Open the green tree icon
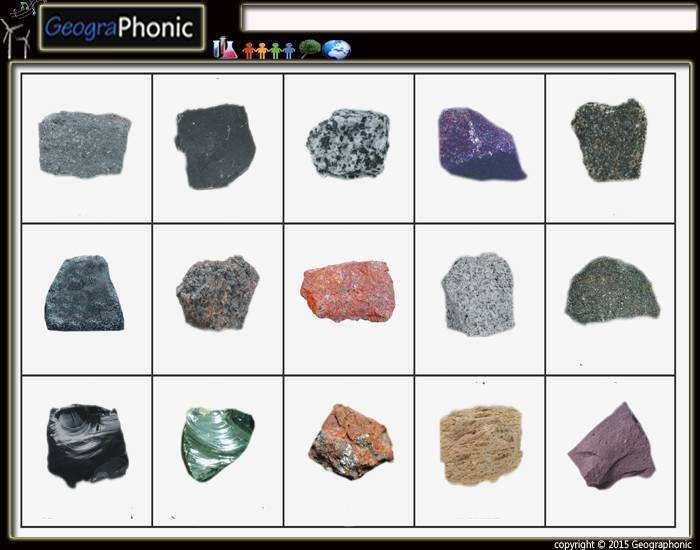The height and width of the screenshot is (550, 700). pos(310,49)
